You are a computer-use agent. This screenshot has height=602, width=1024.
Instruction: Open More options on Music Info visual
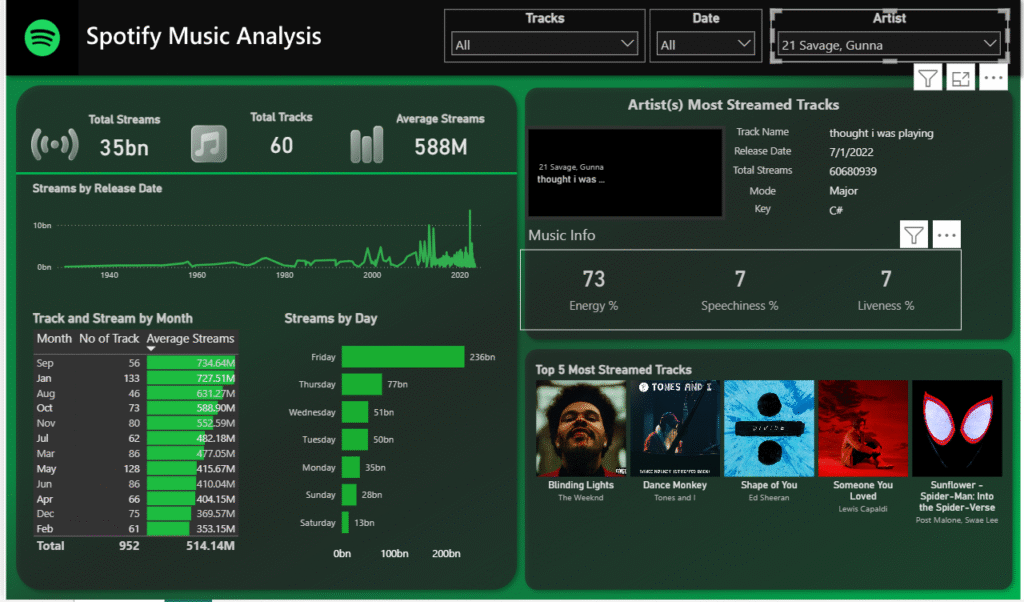pyautogui.click(x=946, y=234)
